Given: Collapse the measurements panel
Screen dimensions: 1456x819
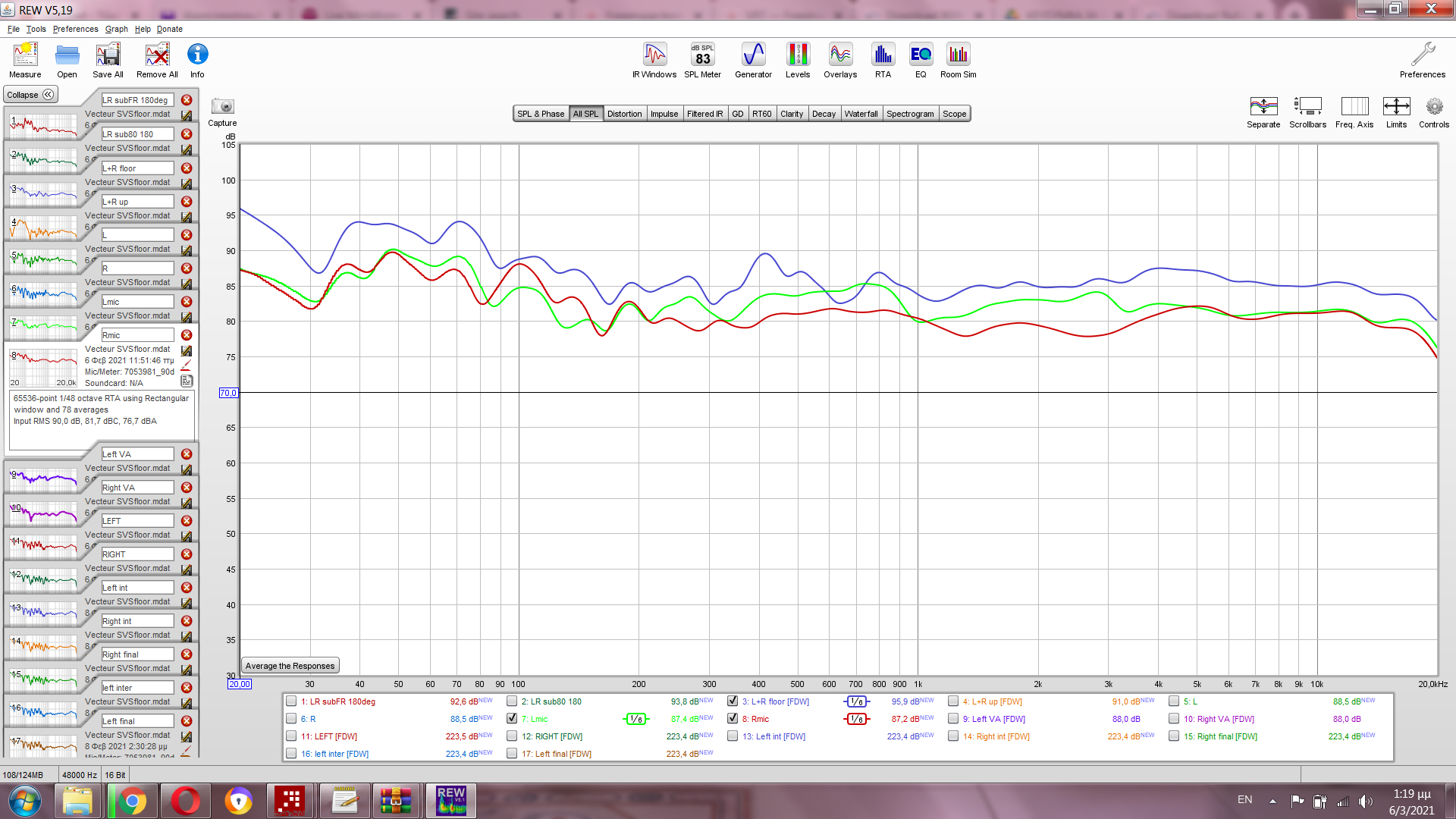Looking at the screenshot, I should tap(30, 95).
